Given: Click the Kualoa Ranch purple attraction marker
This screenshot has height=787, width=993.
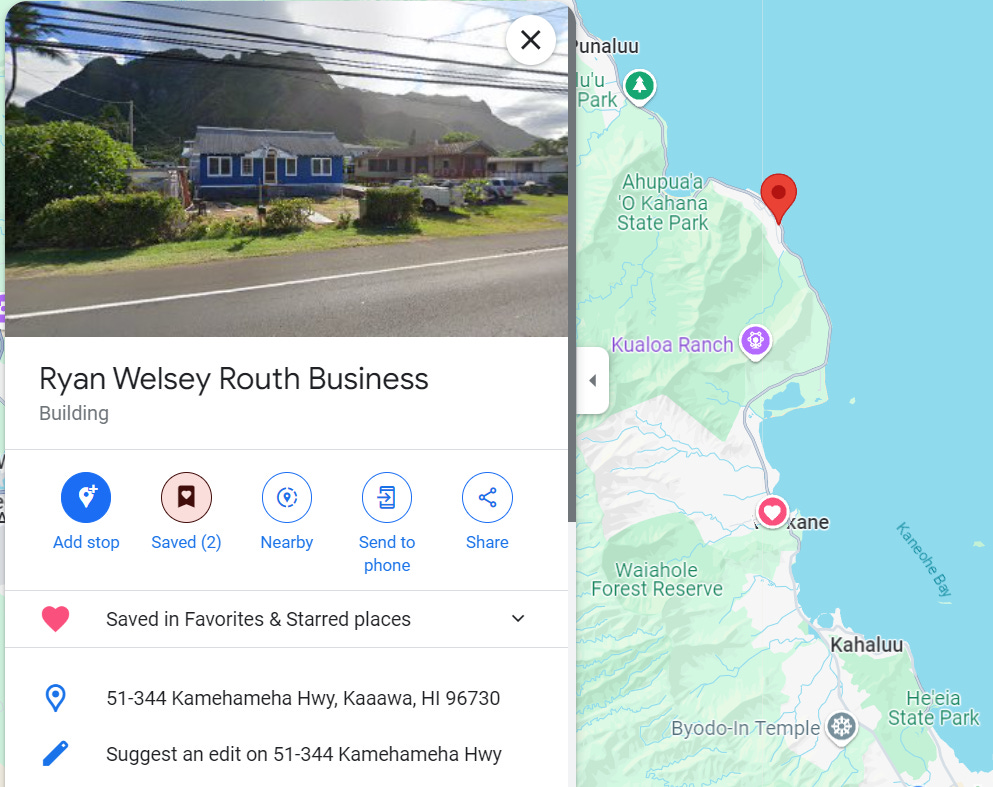Looking at the screenshot, I should [x=756, y=342].
